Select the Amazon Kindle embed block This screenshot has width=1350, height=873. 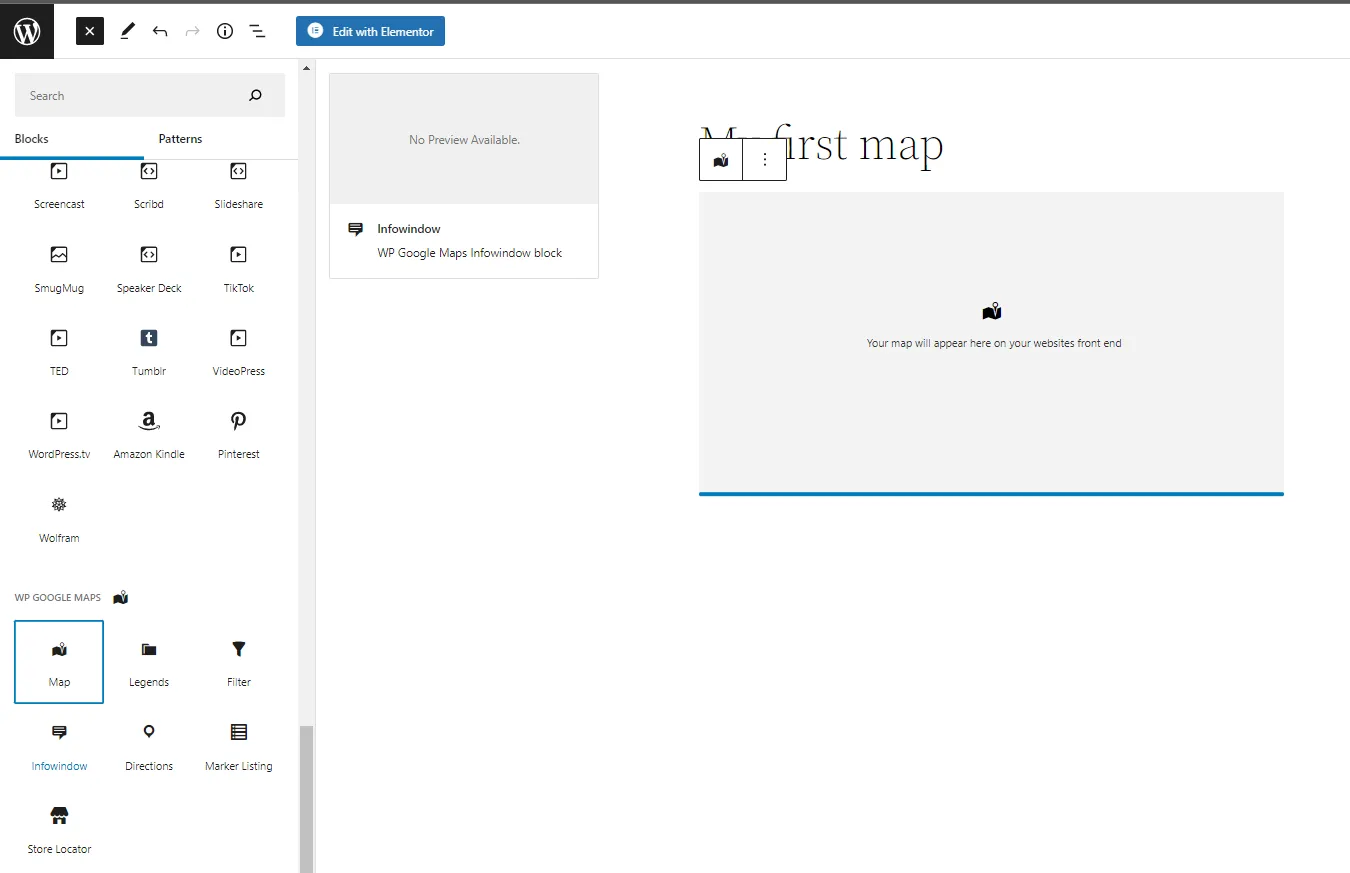(x=148, y=434)
